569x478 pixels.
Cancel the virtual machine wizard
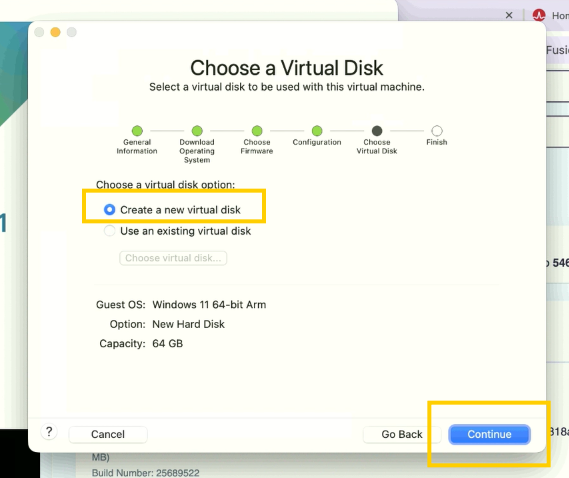point(108,434)
